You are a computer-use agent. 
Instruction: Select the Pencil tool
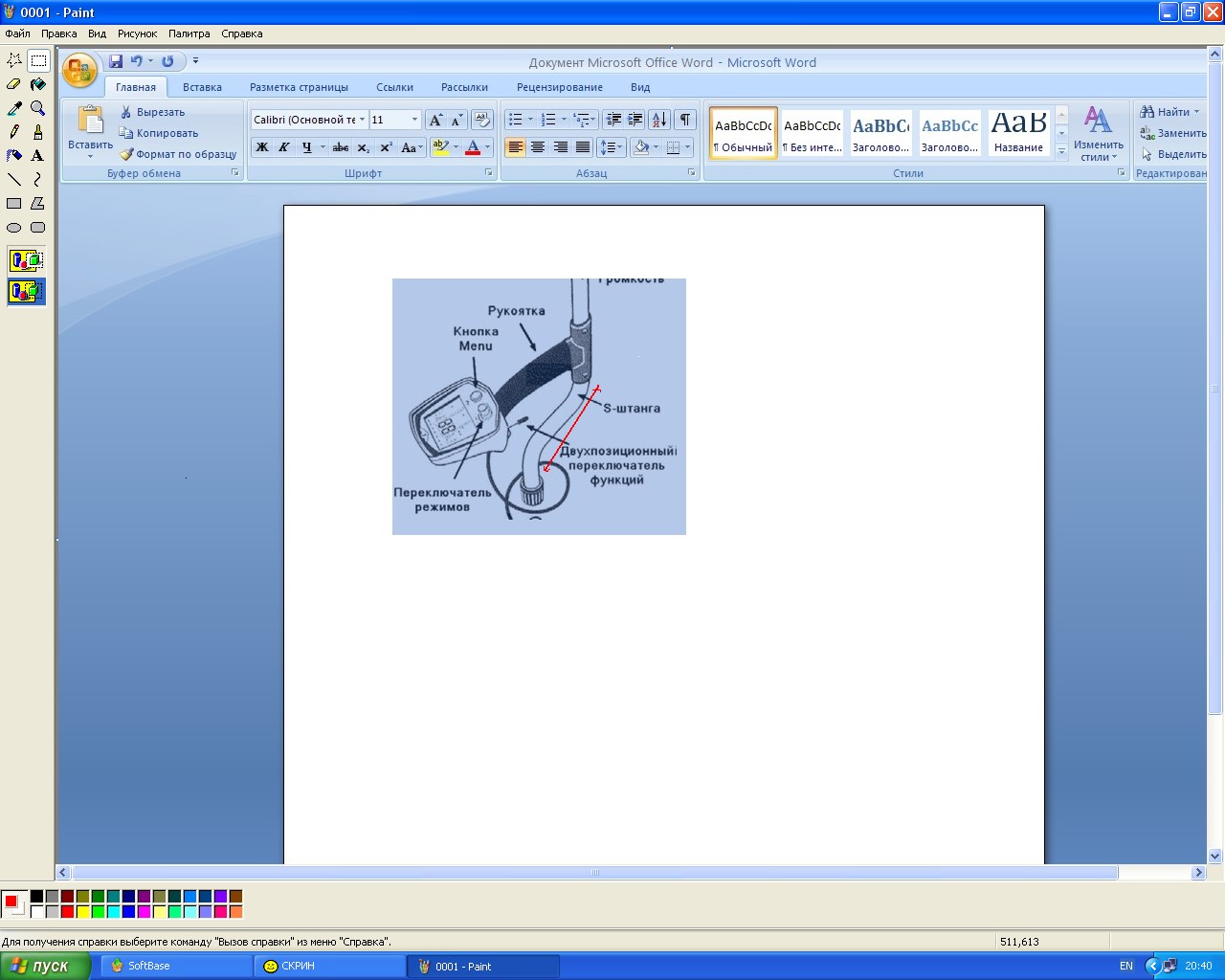[x=14, y=132]
